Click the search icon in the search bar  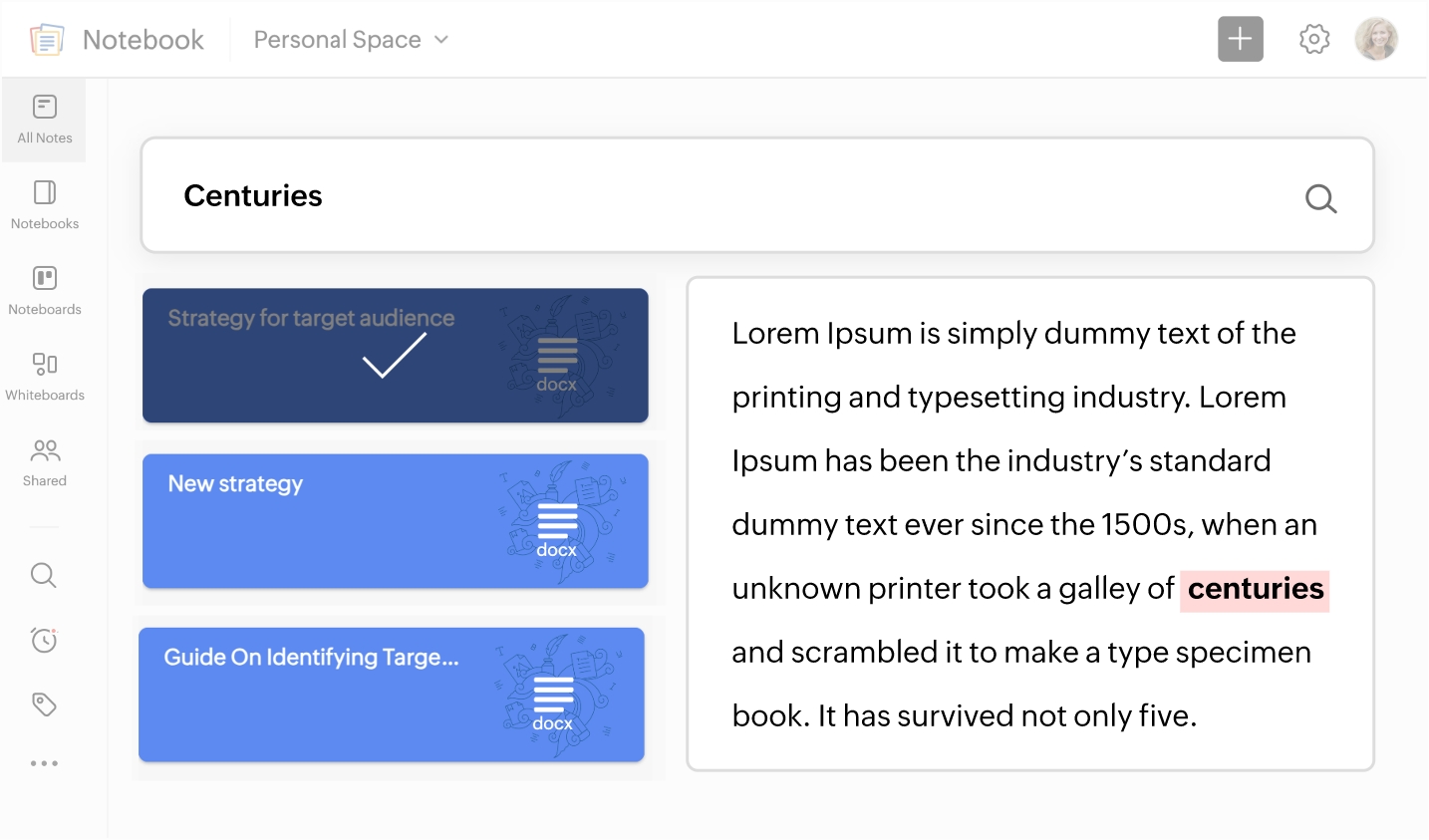tap(1320, 198)
